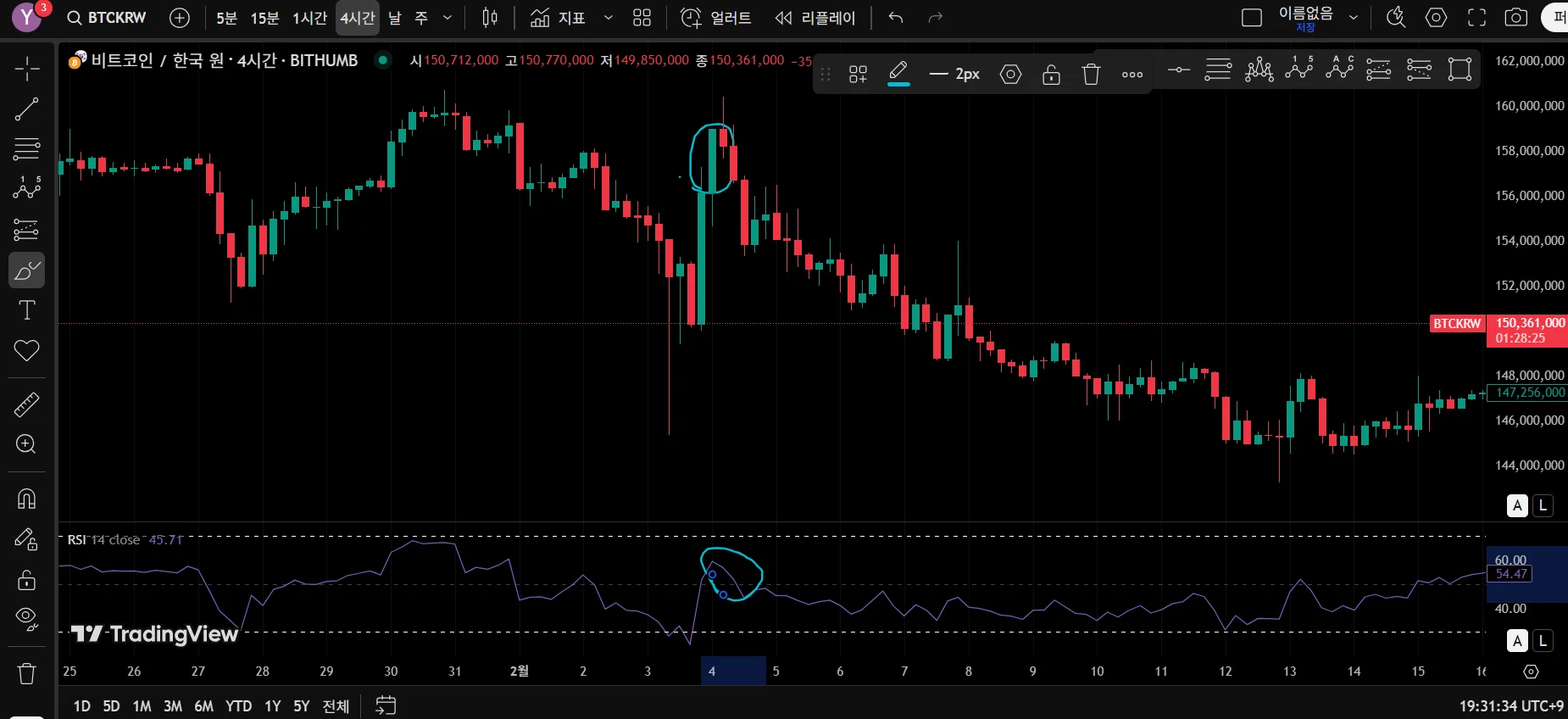1568x719 pixels.
Task: Pick the head and shoulders favorite tool
Action: [1259, 70]
